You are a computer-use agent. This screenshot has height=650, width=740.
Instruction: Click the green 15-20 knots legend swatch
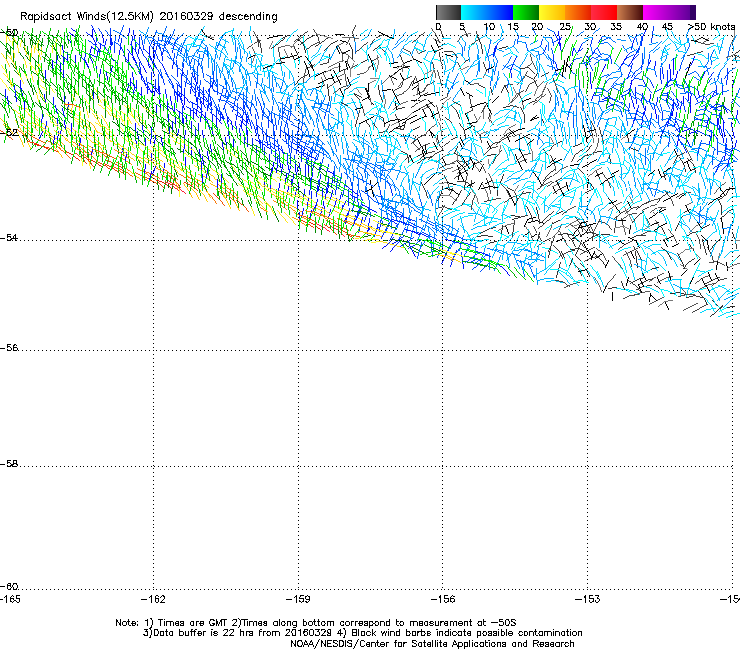pyautogui.click(x=526, y=12)
